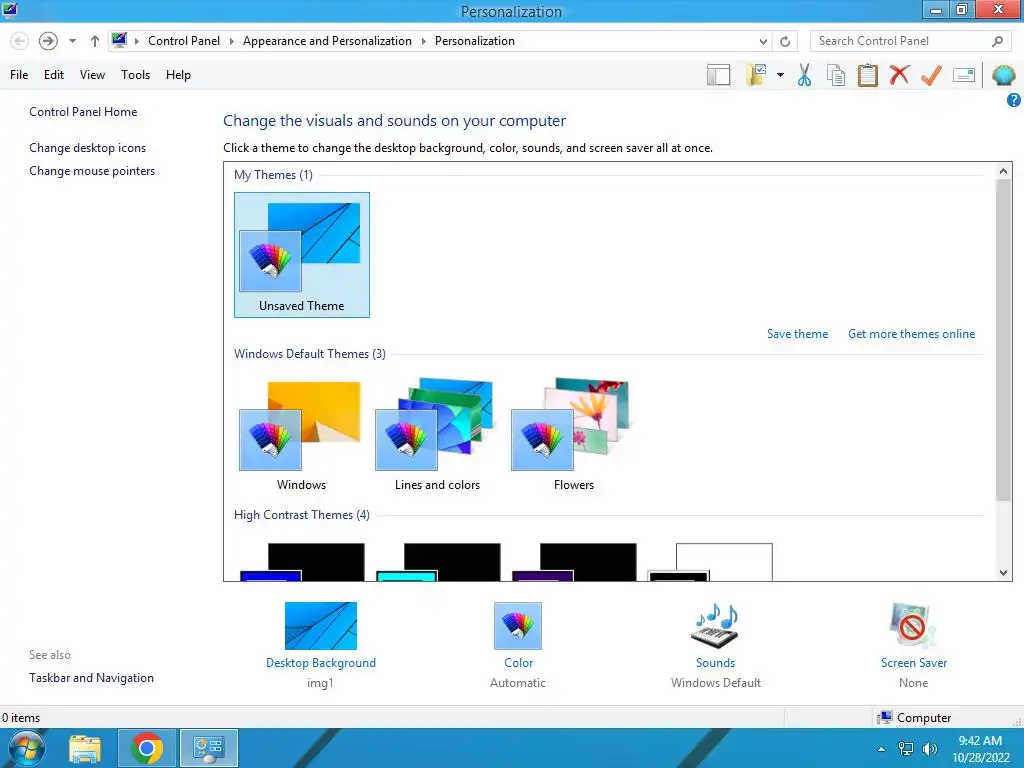Viewport: 1024px width, 768px height.
Task: Open Change mouse pointers link
Action: (x=92, y=171)
